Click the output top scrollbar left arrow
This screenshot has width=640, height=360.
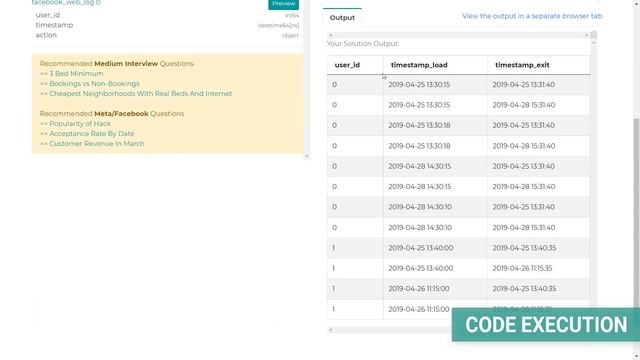click(330, 36)
